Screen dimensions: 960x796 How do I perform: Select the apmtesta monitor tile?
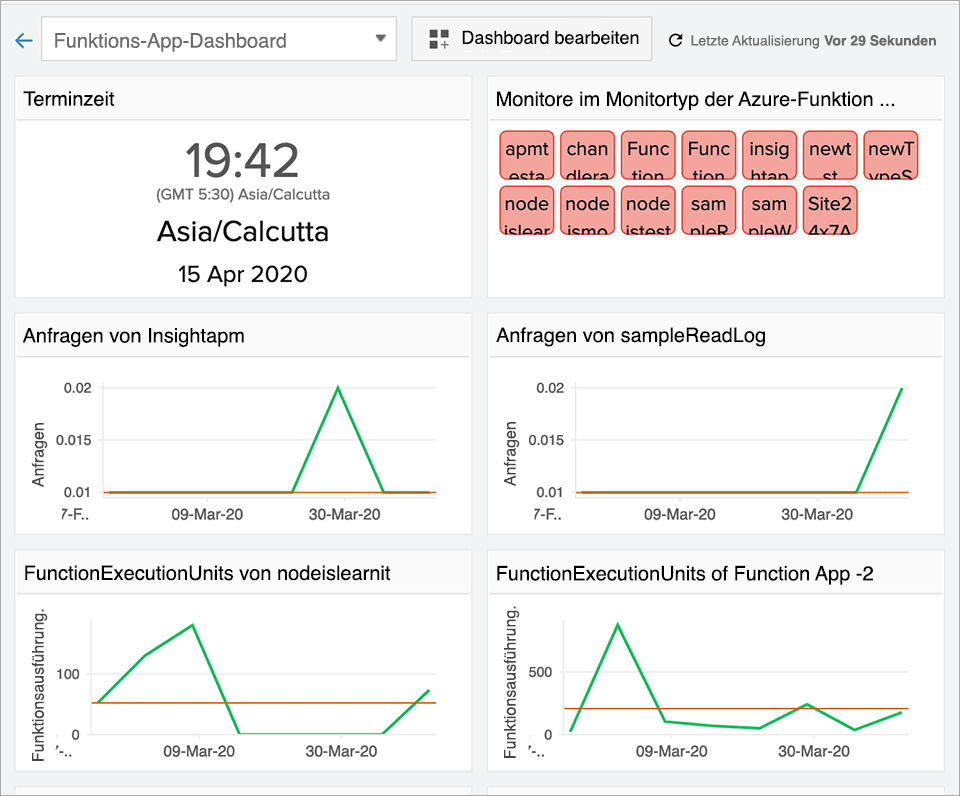(x=526, y=154)
